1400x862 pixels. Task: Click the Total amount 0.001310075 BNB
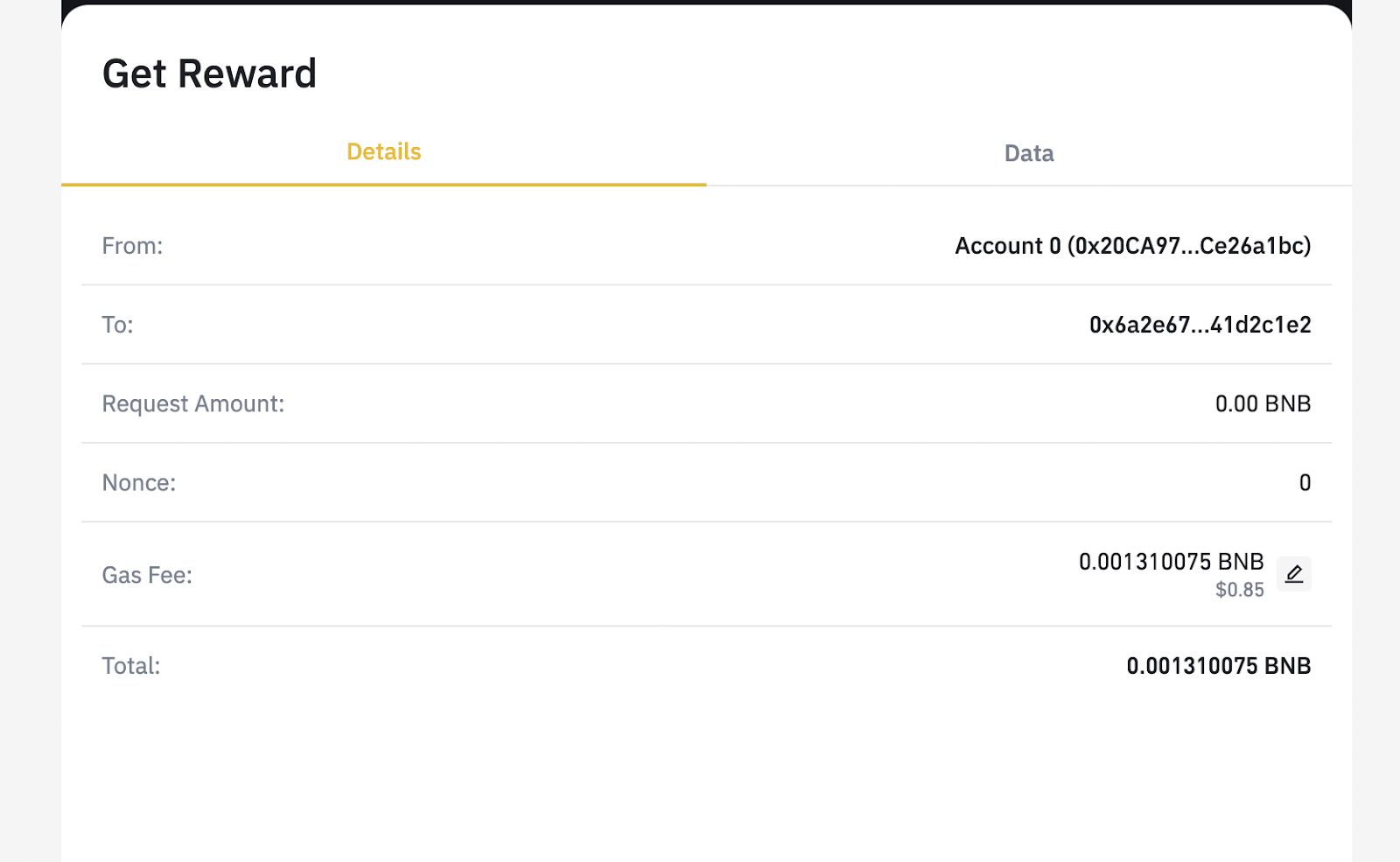coord(1218,666)
